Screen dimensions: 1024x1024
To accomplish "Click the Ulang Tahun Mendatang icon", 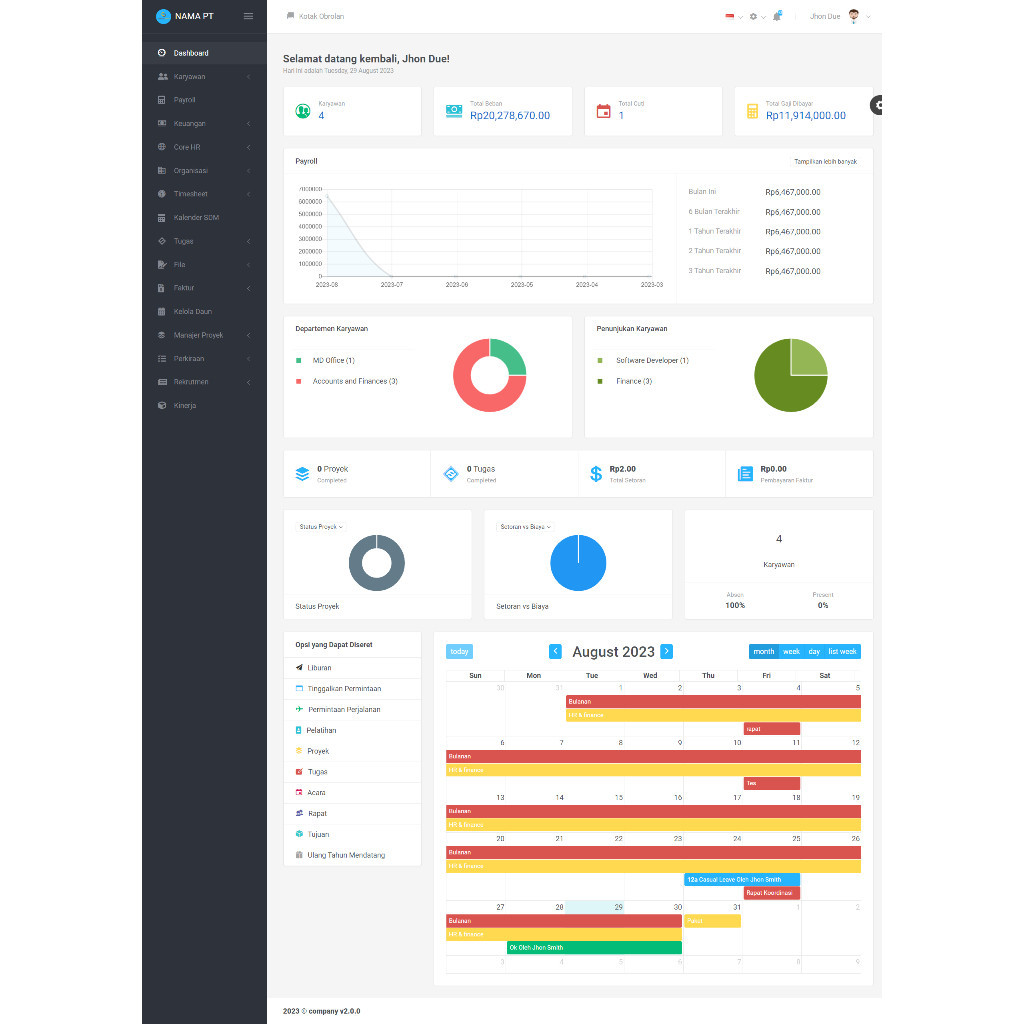I will tap(299, 855).
